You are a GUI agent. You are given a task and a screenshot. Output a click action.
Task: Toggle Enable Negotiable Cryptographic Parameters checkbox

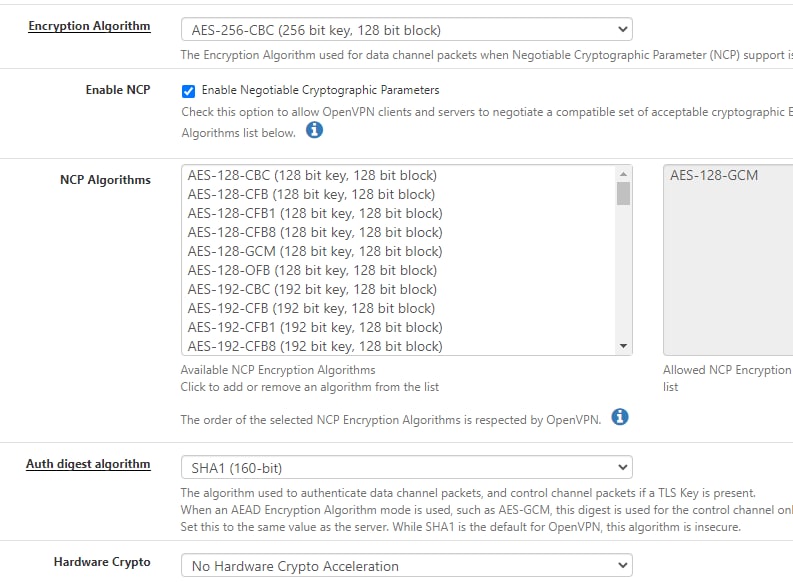coord(188,91)
